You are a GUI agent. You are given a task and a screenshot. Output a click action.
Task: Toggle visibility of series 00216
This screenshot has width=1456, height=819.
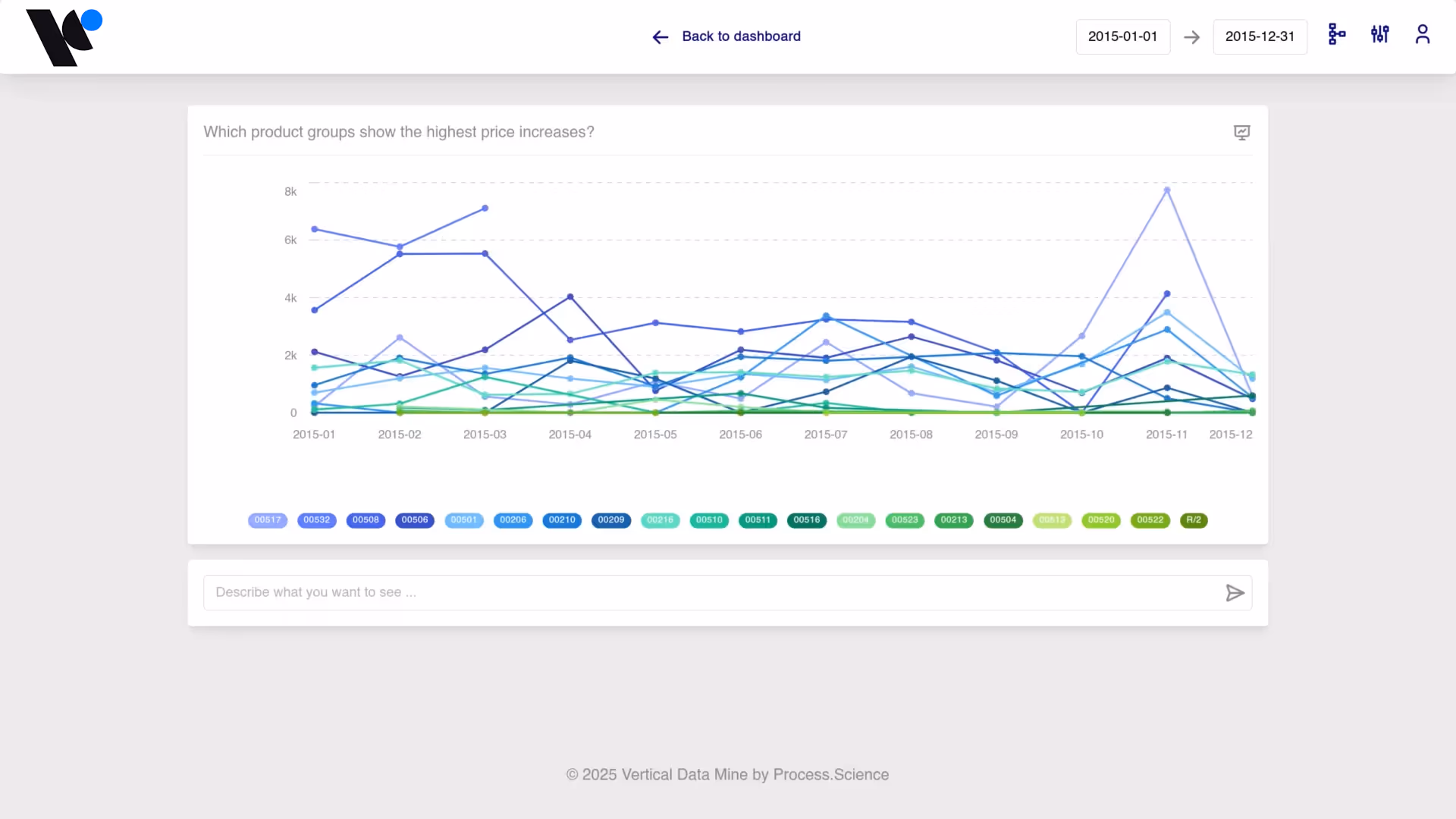pyautogui.click(x=660, y=520)
